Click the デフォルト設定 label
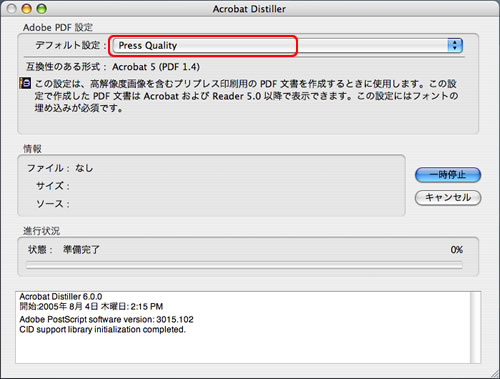 point(71,45)
